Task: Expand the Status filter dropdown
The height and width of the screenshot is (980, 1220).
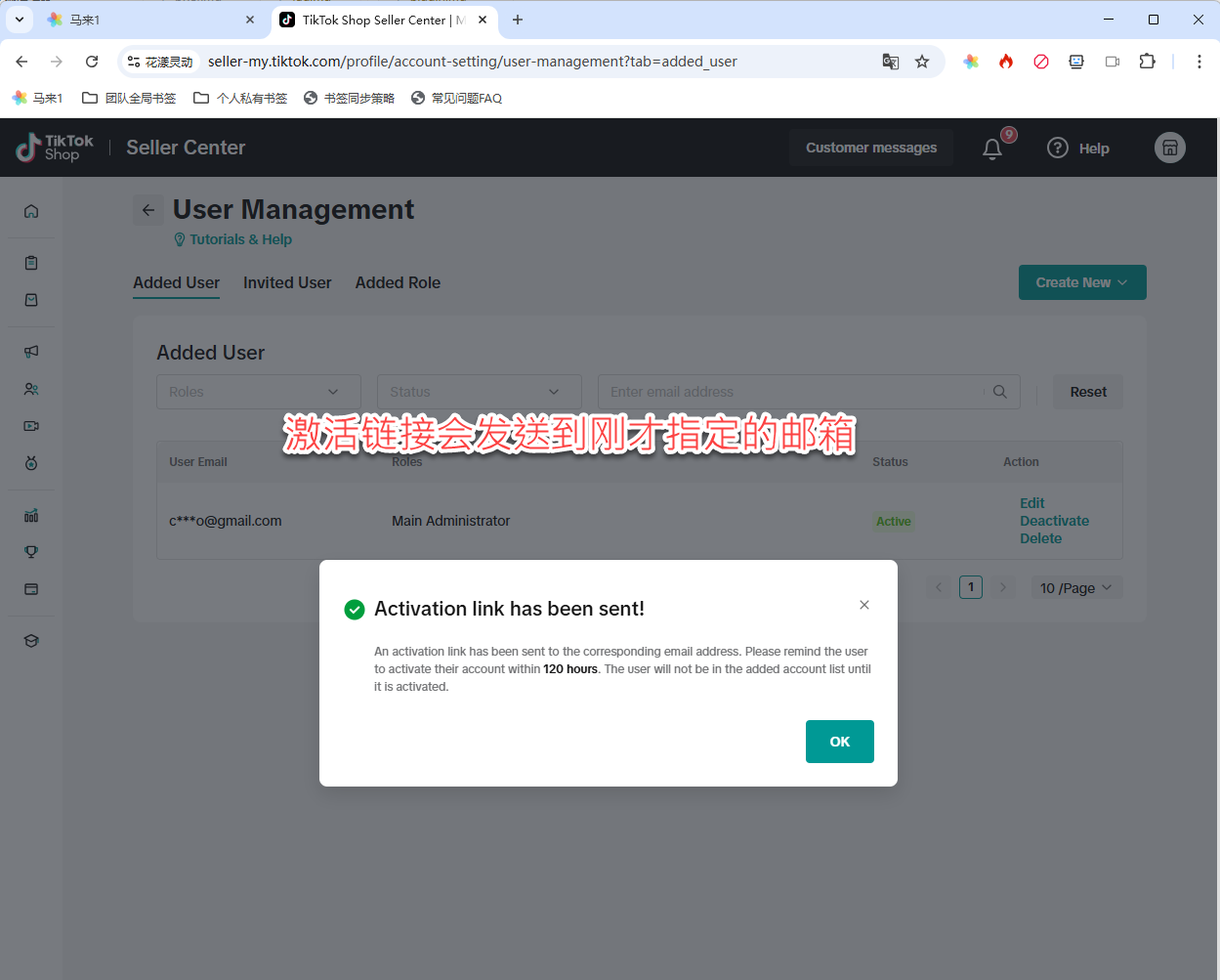Action: [479, 392]
